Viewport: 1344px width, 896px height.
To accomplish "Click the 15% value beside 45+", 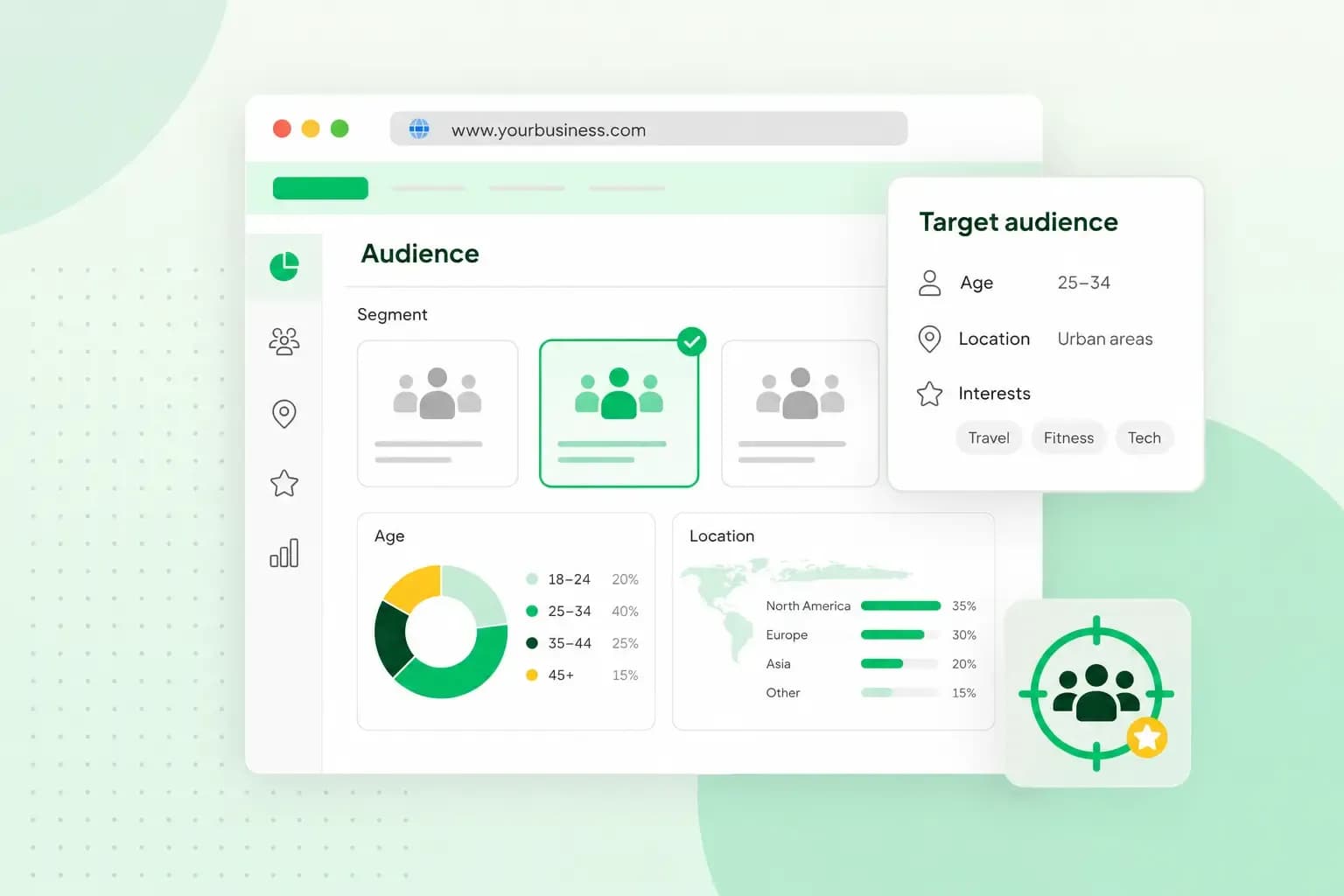I will 625,675.
